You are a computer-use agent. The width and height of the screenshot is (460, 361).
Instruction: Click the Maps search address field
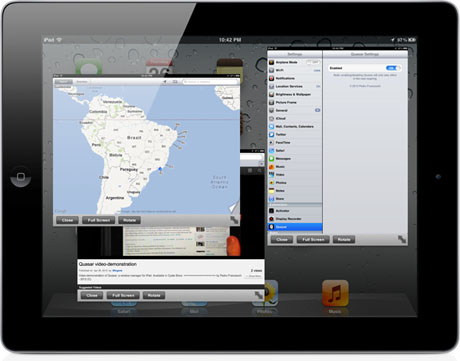pos(210,82)
